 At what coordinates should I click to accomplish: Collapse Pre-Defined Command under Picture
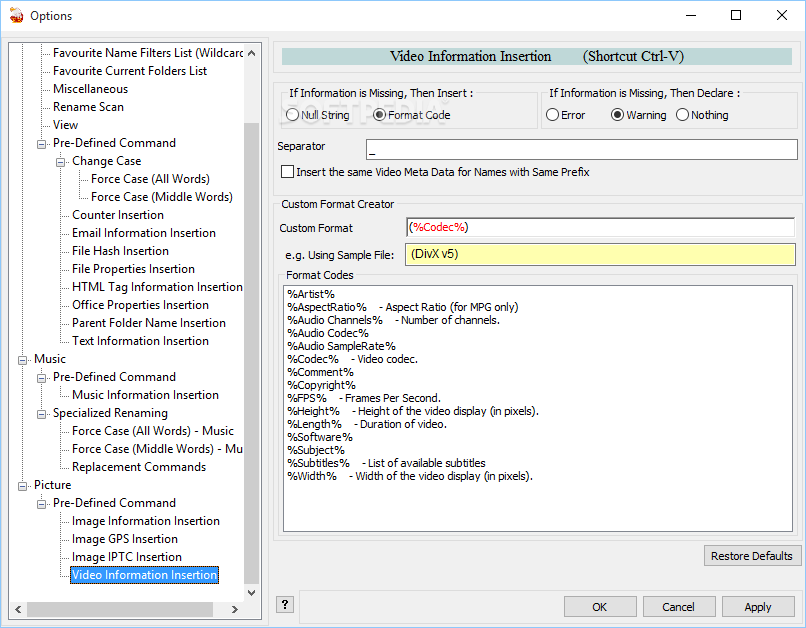coord(41,504)
